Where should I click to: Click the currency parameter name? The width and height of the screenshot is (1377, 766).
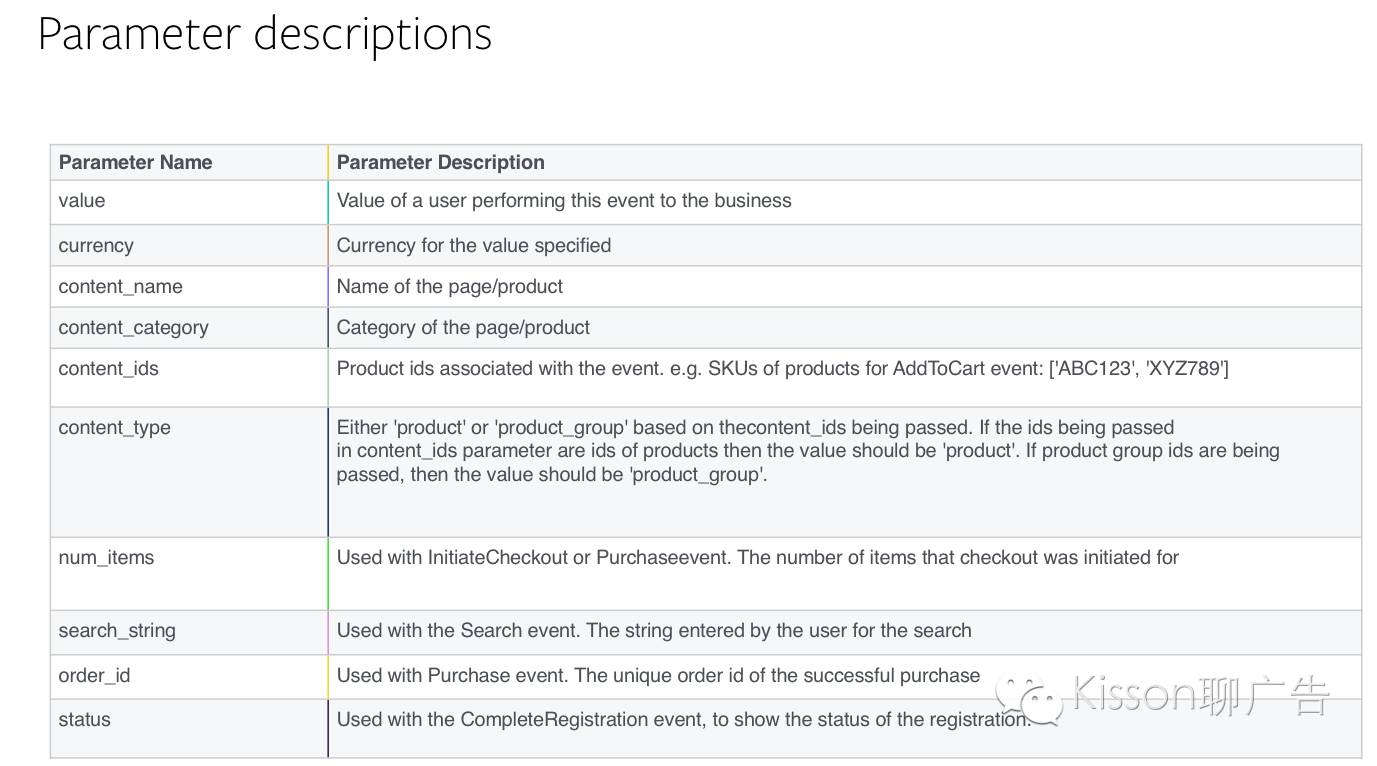coord(95,245)
